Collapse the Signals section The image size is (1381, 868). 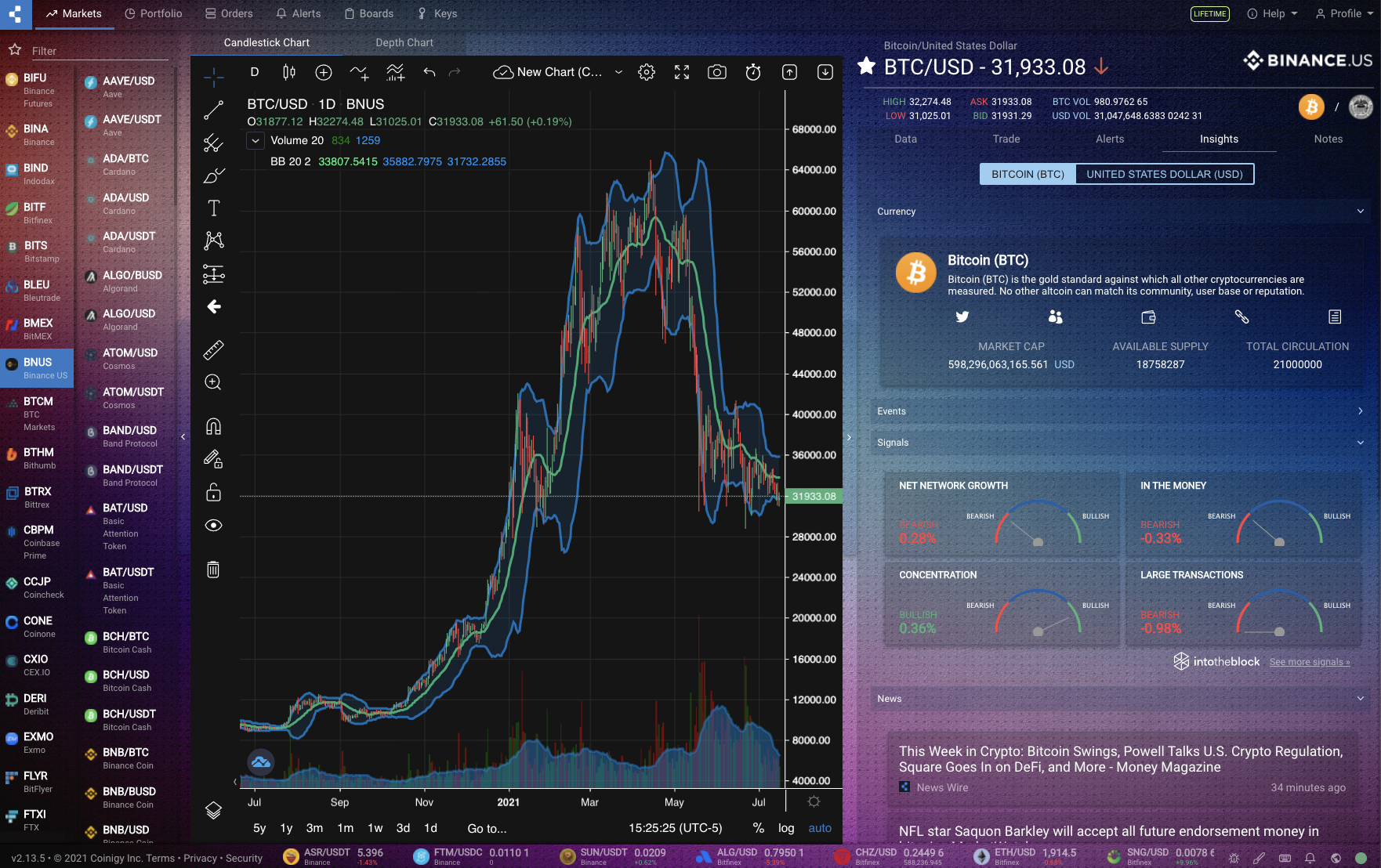(1361, 443)
